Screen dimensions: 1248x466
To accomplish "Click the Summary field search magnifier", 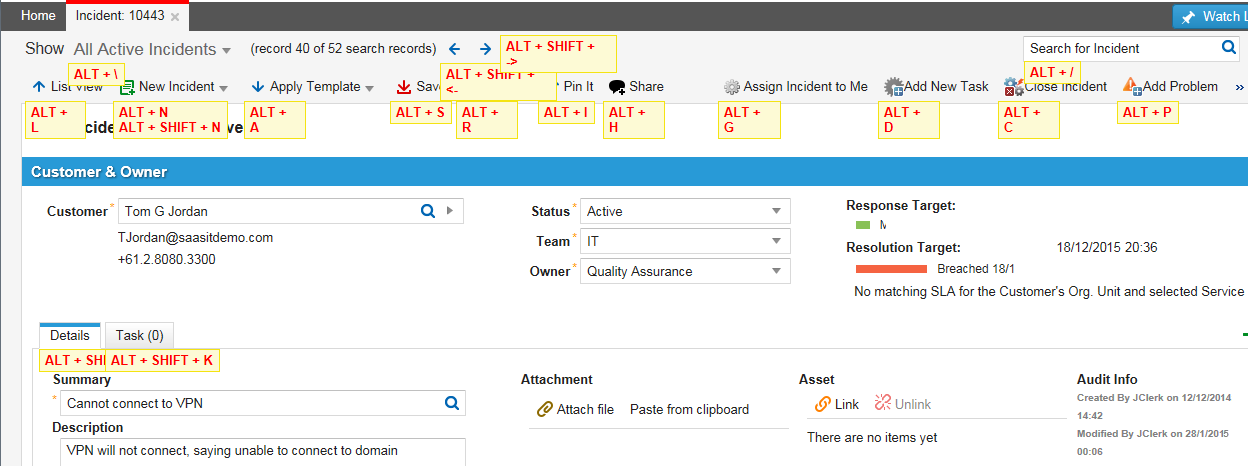I will point(451,403).
